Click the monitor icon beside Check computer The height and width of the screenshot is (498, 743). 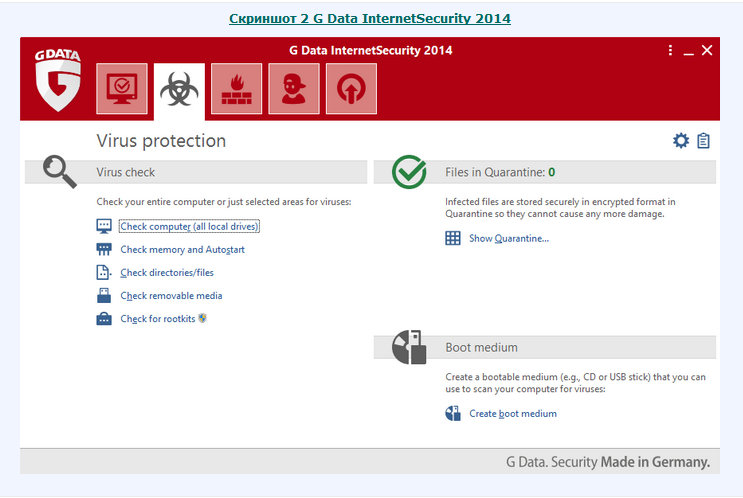coord(104,226)
